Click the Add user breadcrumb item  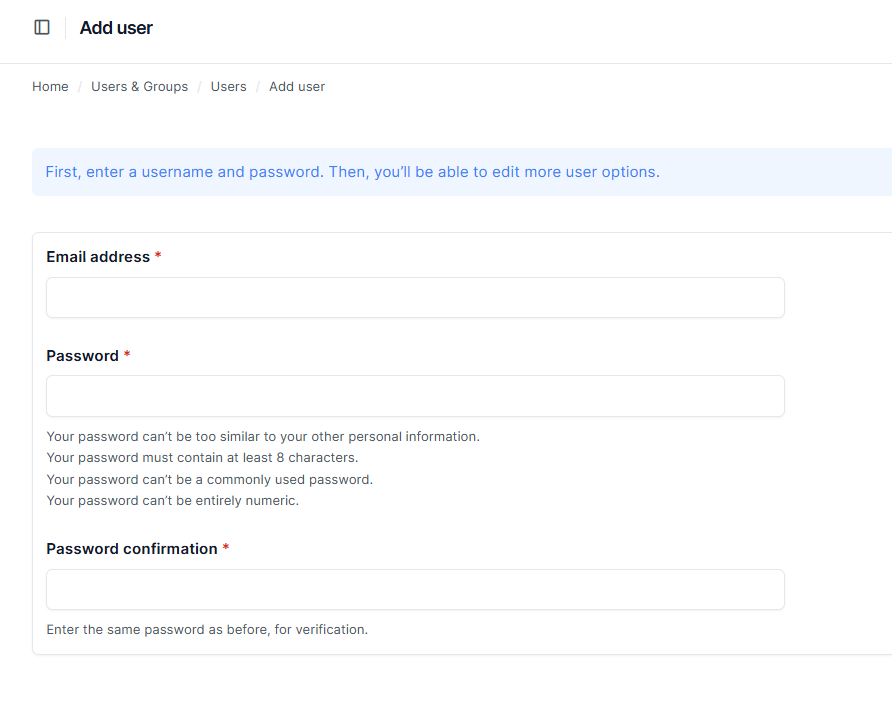pos(297,87)
